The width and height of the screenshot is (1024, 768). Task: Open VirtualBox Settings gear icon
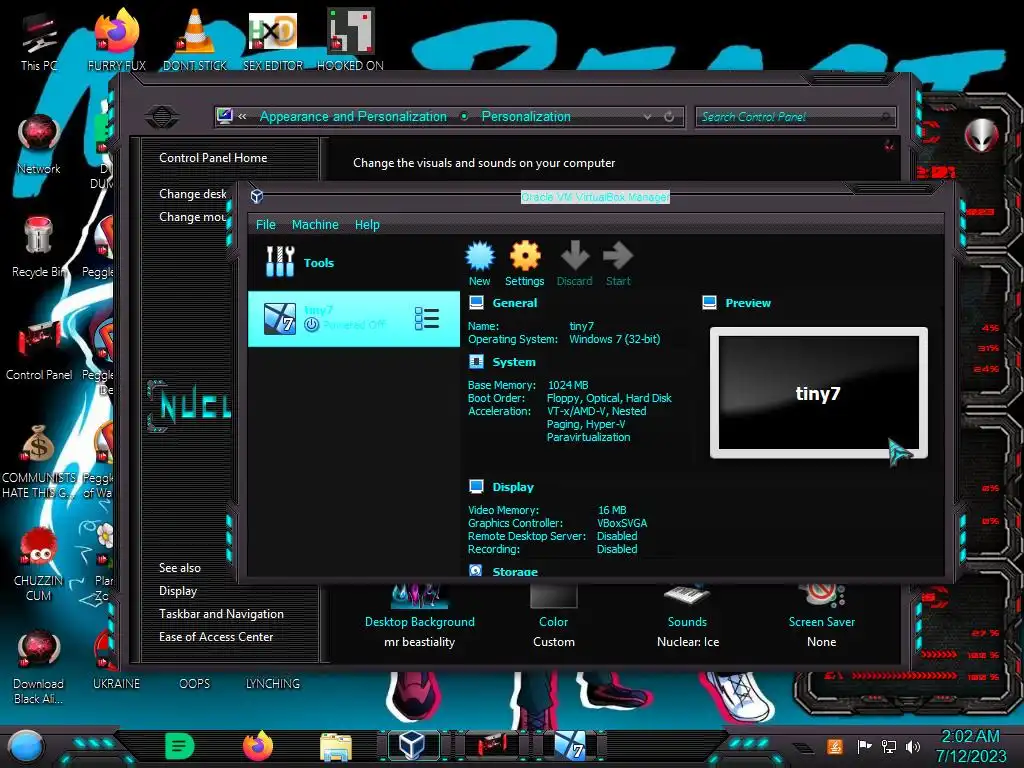tap(524, 263)
